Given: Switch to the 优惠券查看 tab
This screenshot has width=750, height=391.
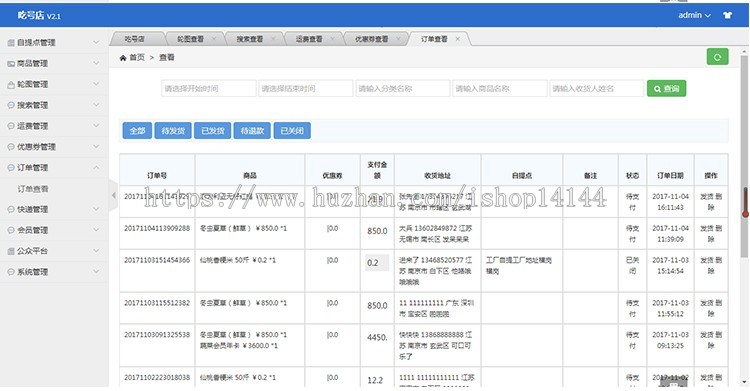Looking at the screenshot, I should (x=372, y=39).
